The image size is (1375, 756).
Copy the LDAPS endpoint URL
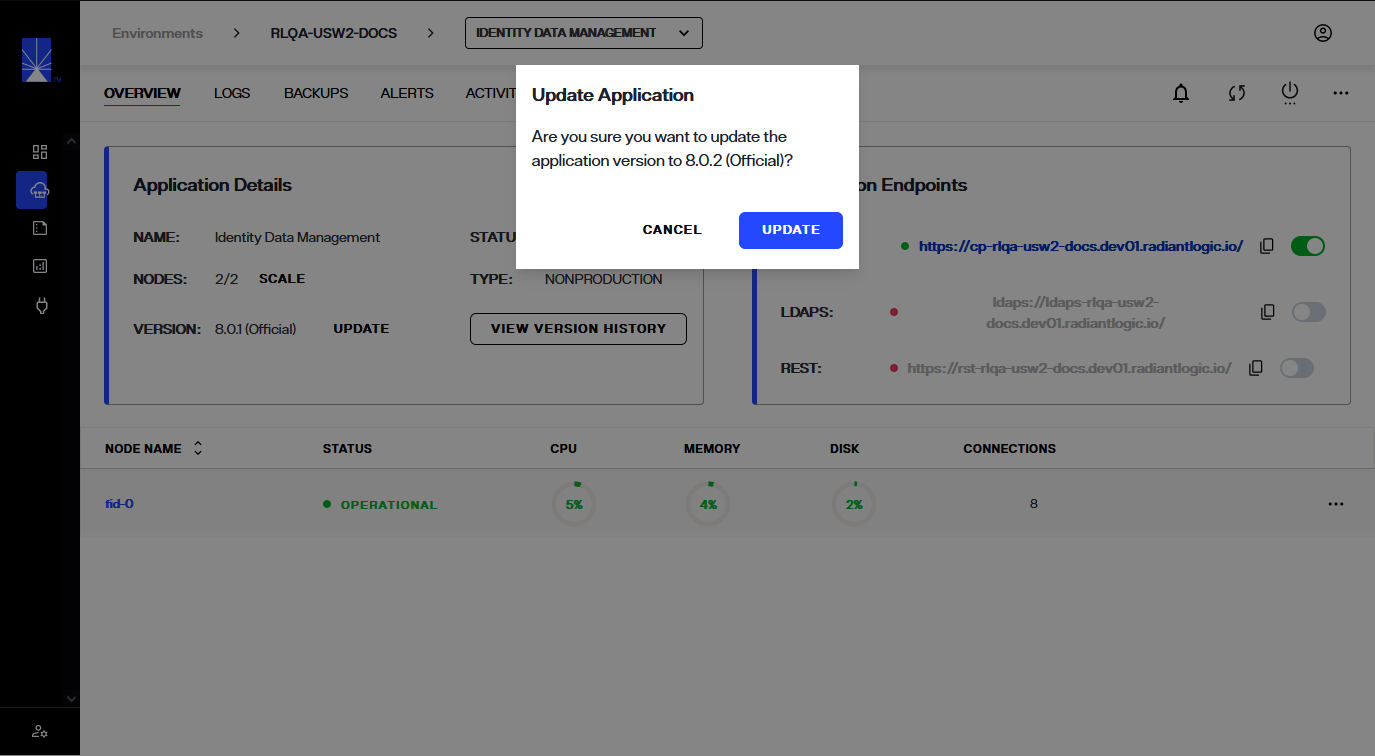coord(1268,312)
